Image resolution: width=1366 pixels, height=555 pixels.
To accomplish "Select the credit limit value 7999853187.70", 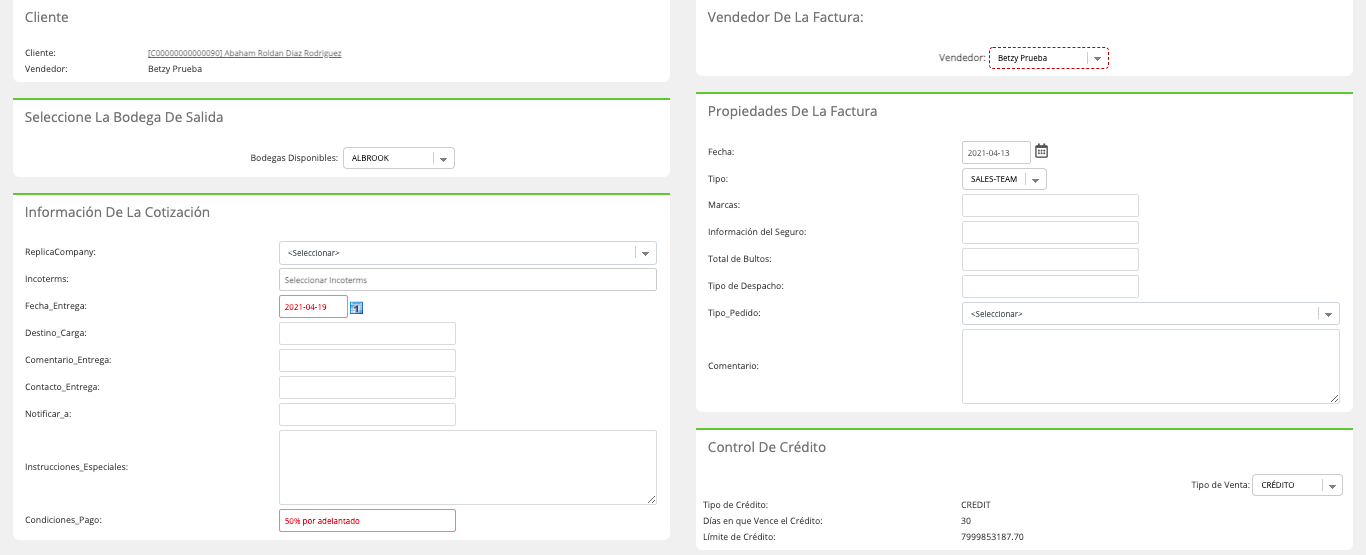I will pyautogui.click(x=992, y=537).
